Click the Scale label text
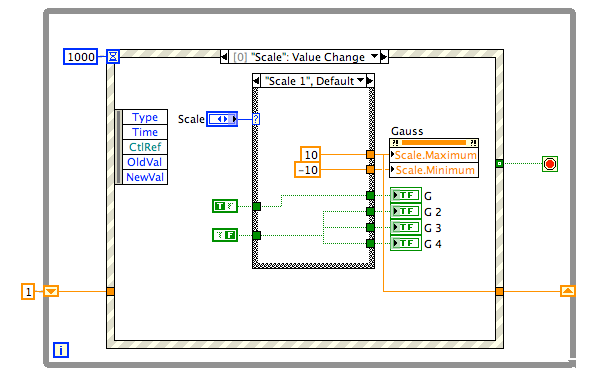The width and height of the screenshot is (598, 376). 191,119
